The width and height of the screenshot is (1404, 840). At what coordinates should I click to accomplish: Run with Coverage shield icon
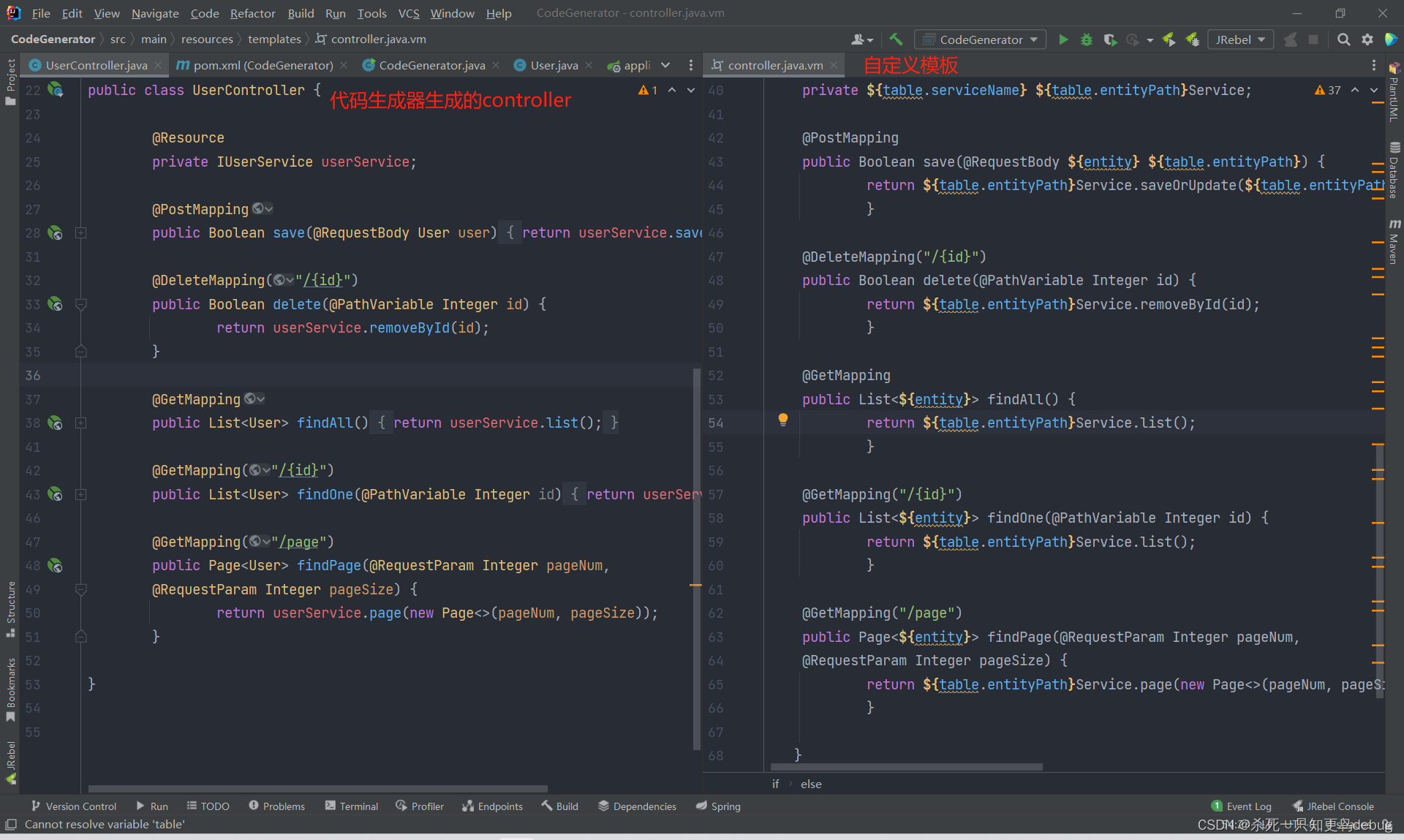coord(1110,39)
